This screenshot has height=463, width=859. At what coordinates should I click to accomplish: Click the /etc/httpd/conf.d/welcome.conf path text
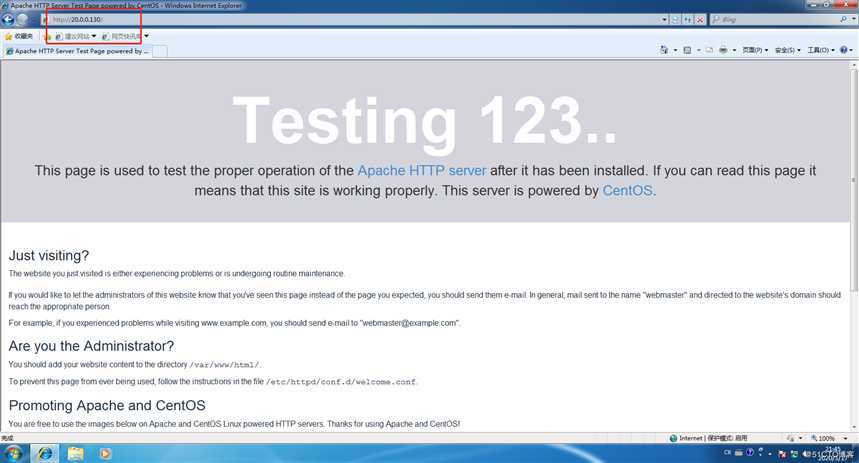[341, 382]
